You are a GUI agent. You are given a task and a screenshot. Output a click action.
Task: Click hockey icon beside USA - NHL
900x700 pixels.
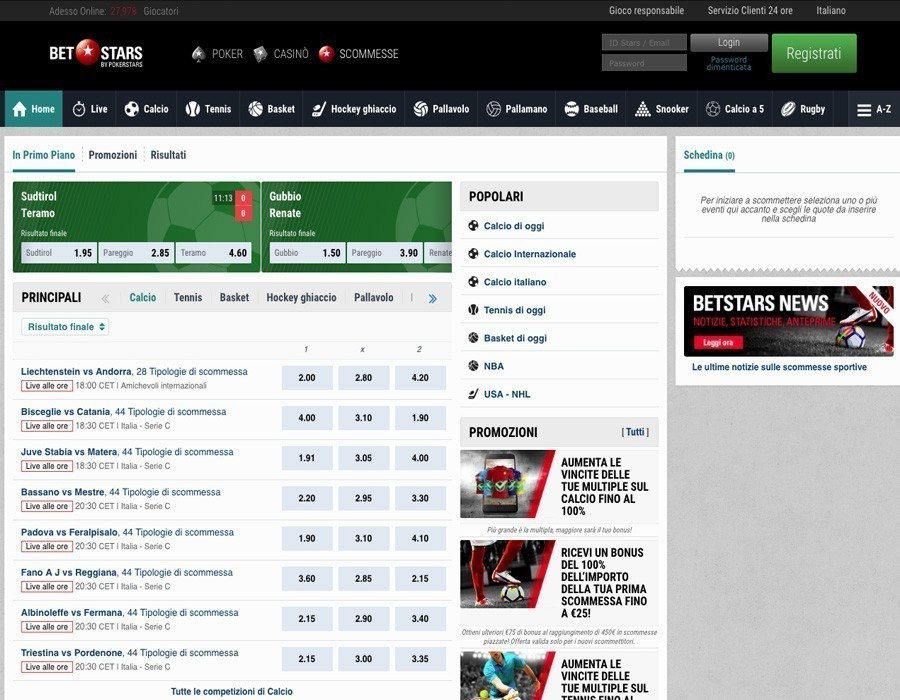tap(473, 394)
